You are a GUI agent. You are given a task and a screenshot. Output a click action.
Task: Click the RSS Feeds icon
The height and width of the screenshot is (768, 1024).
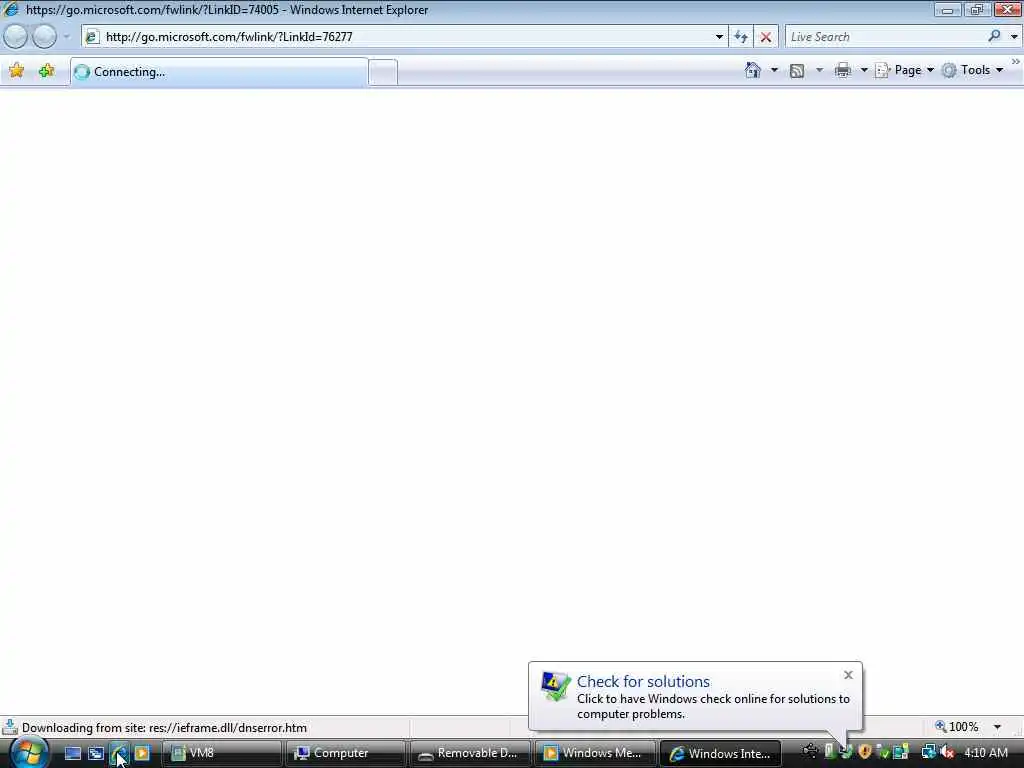(797, 71)
